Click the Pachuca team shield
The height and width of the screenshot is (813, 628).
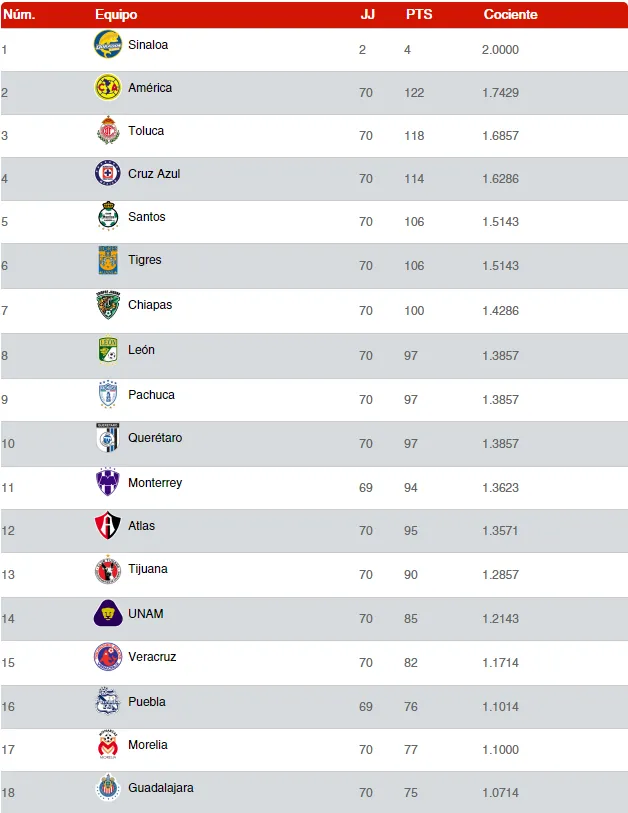(108, 395)
